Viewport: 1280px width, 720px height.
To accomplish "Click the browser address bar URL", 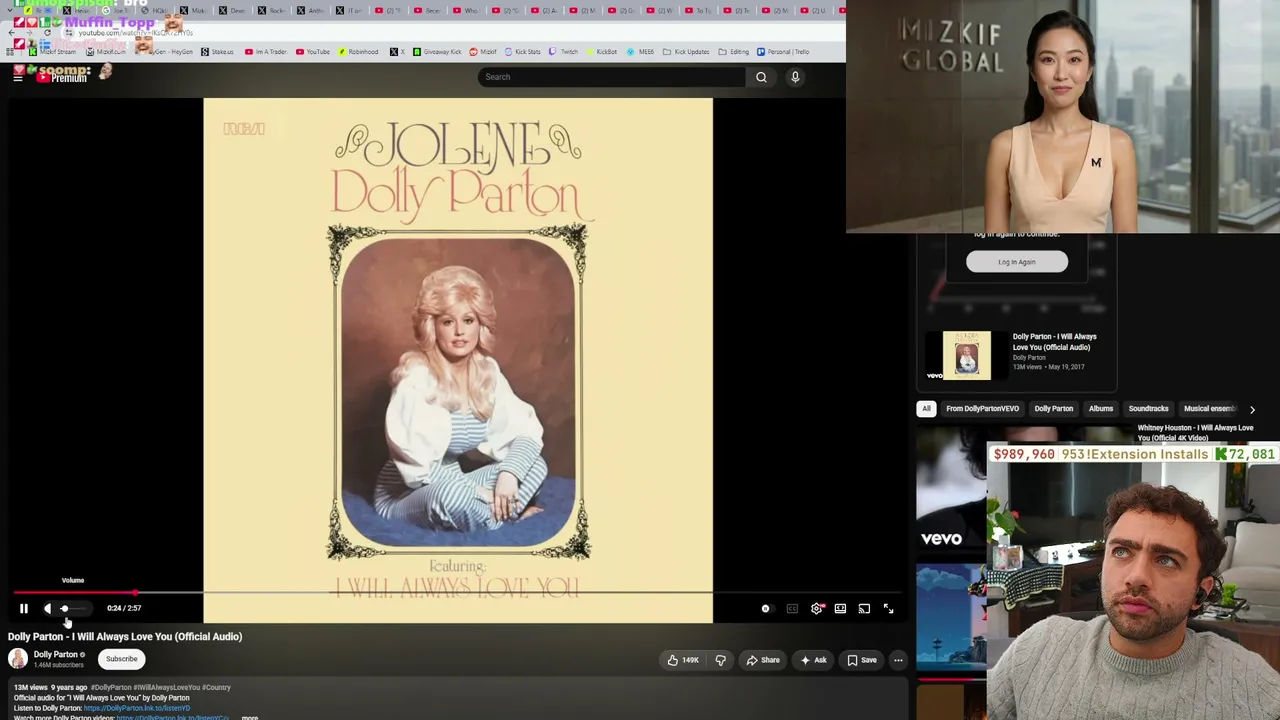I will point(135,33).
